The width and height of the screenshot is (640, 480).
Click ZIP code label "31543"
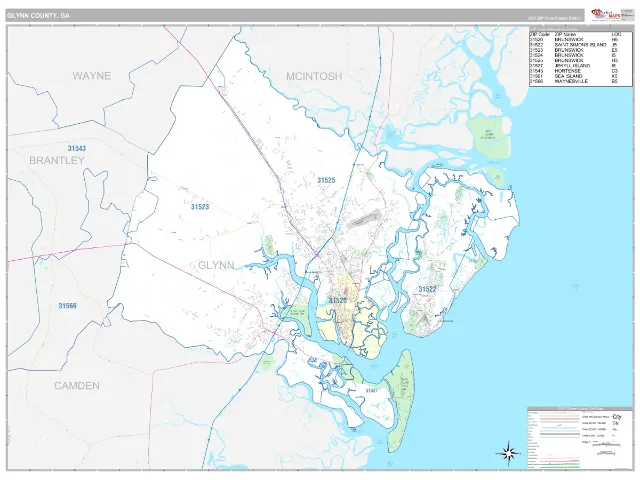coord(77,148)
